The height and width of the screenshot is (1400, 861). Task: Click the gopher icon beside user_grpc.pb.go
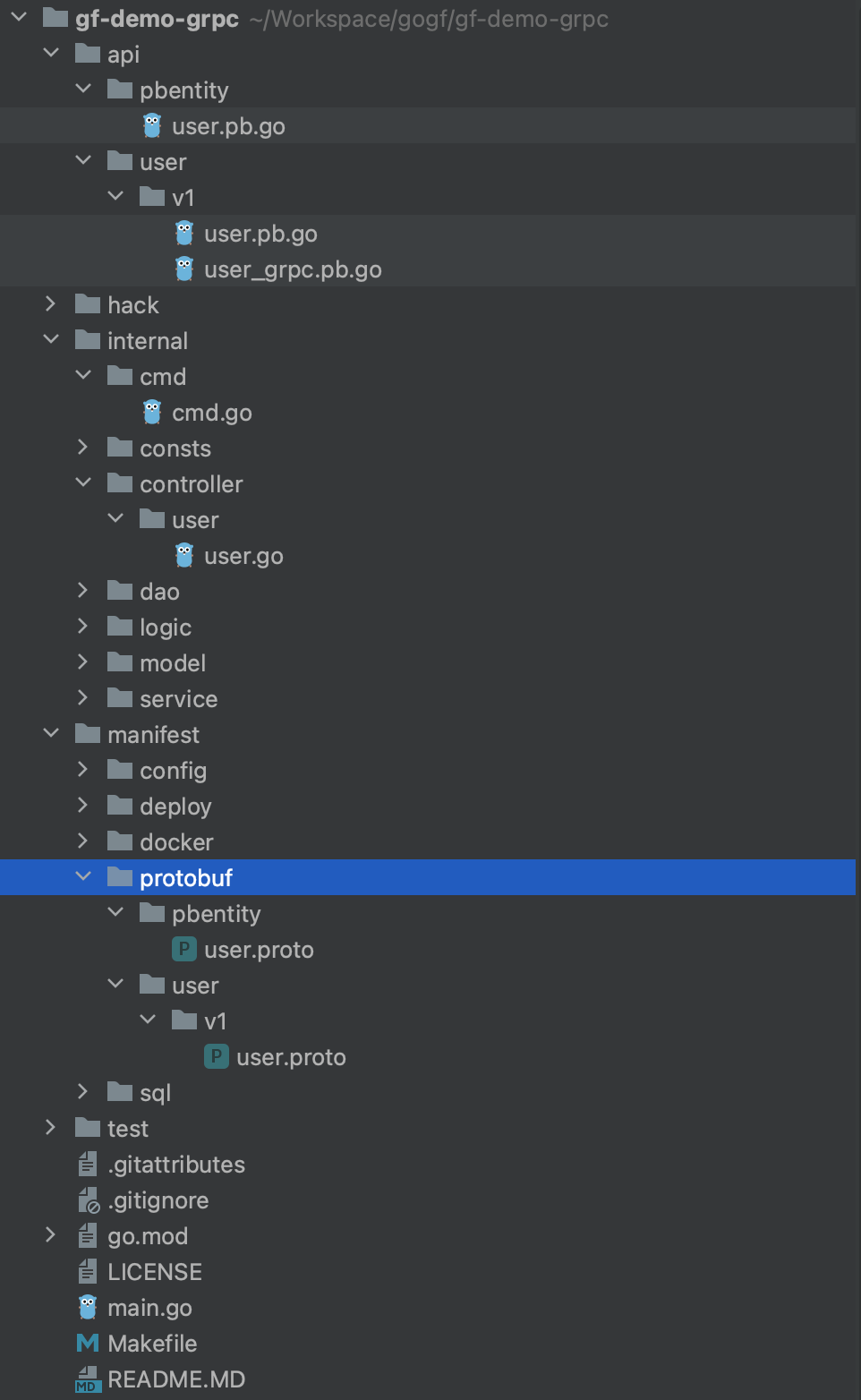[x=184, y=269]
